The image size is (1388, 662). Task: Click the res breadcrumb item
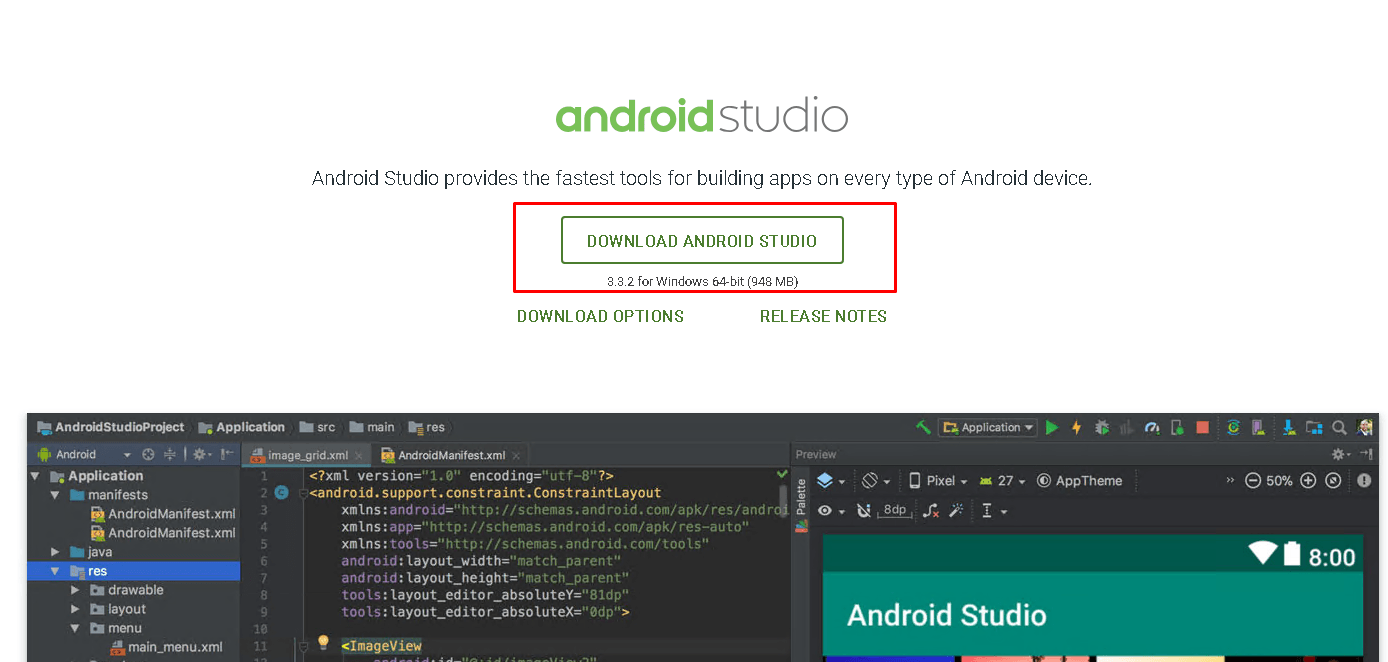coord(427,427)
